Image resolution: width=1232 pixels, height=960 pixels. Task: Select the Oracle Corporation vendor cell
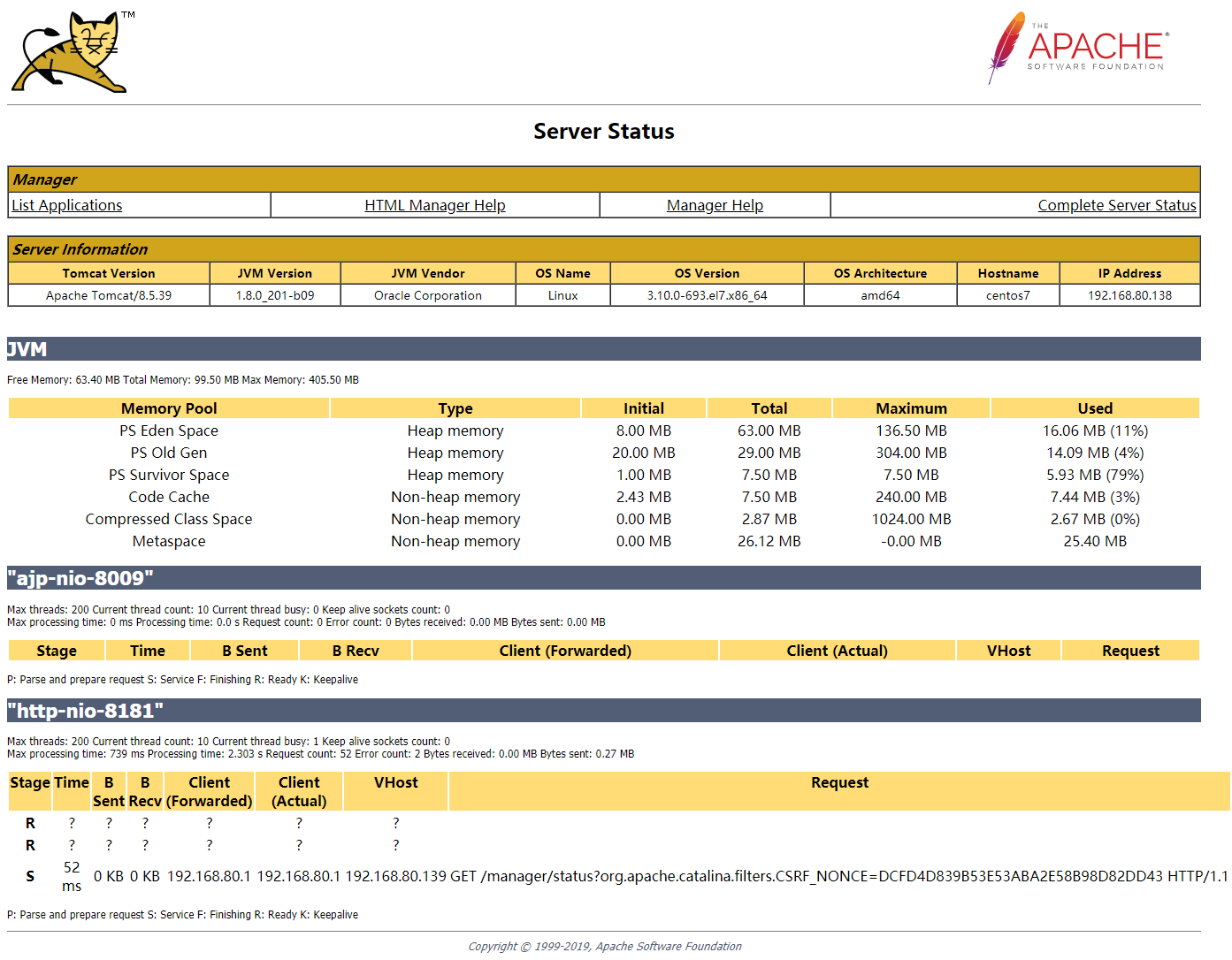428,295
